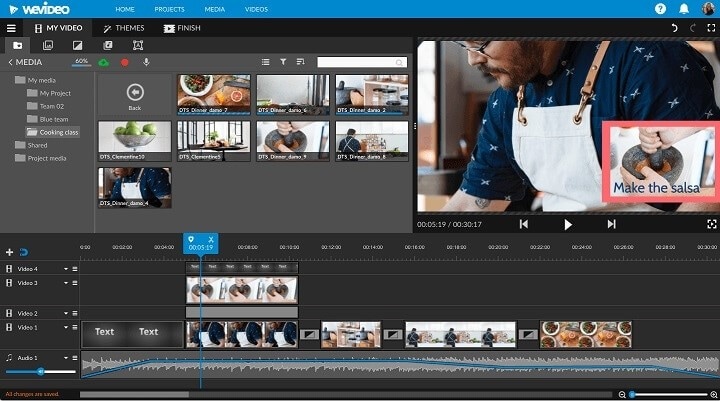
Task: Select the Video 3 mortar clip
Action: pos(242,290)
